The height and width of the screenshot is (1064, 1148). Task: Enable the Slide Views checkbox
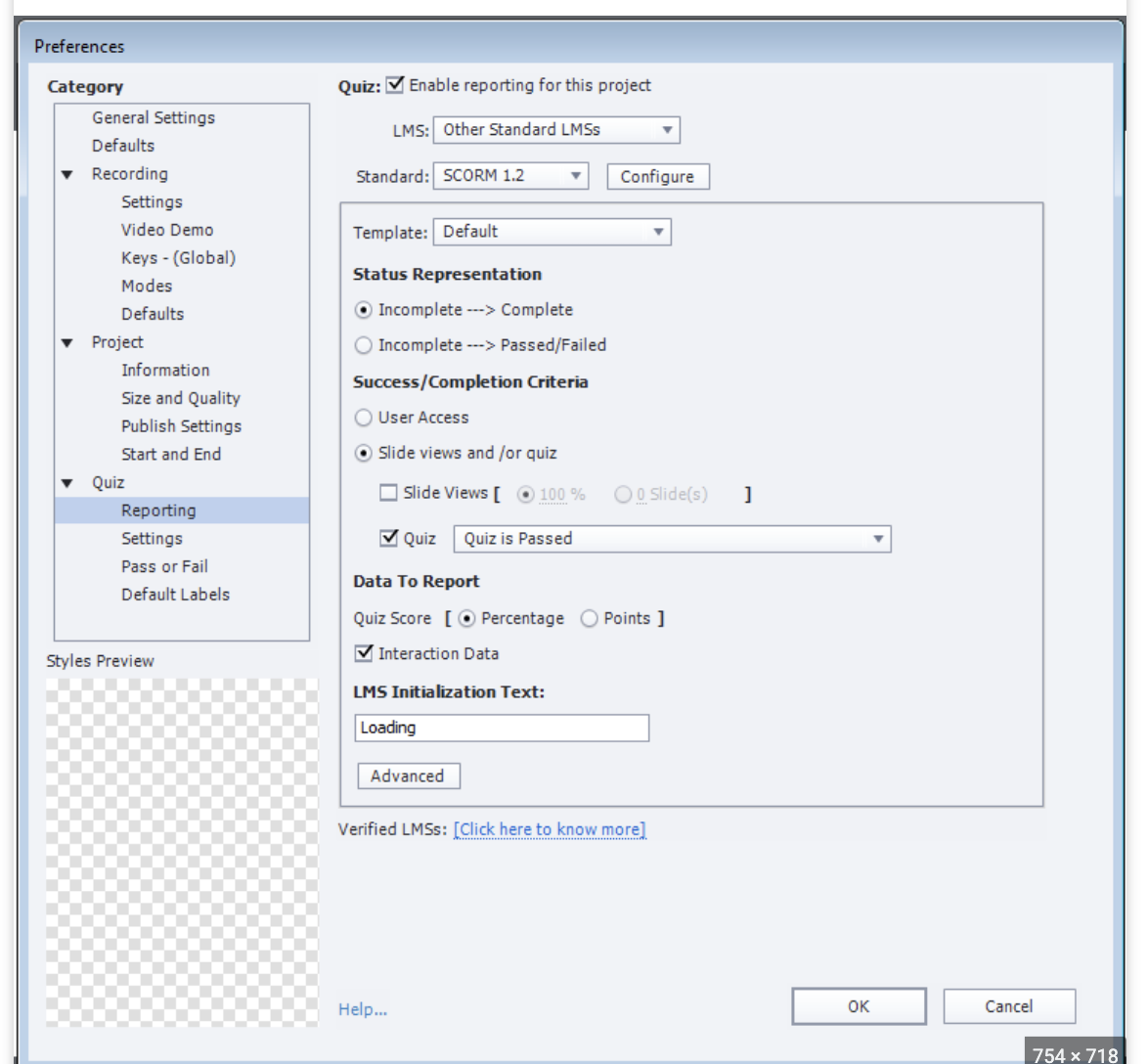click(x=389, y=493)
